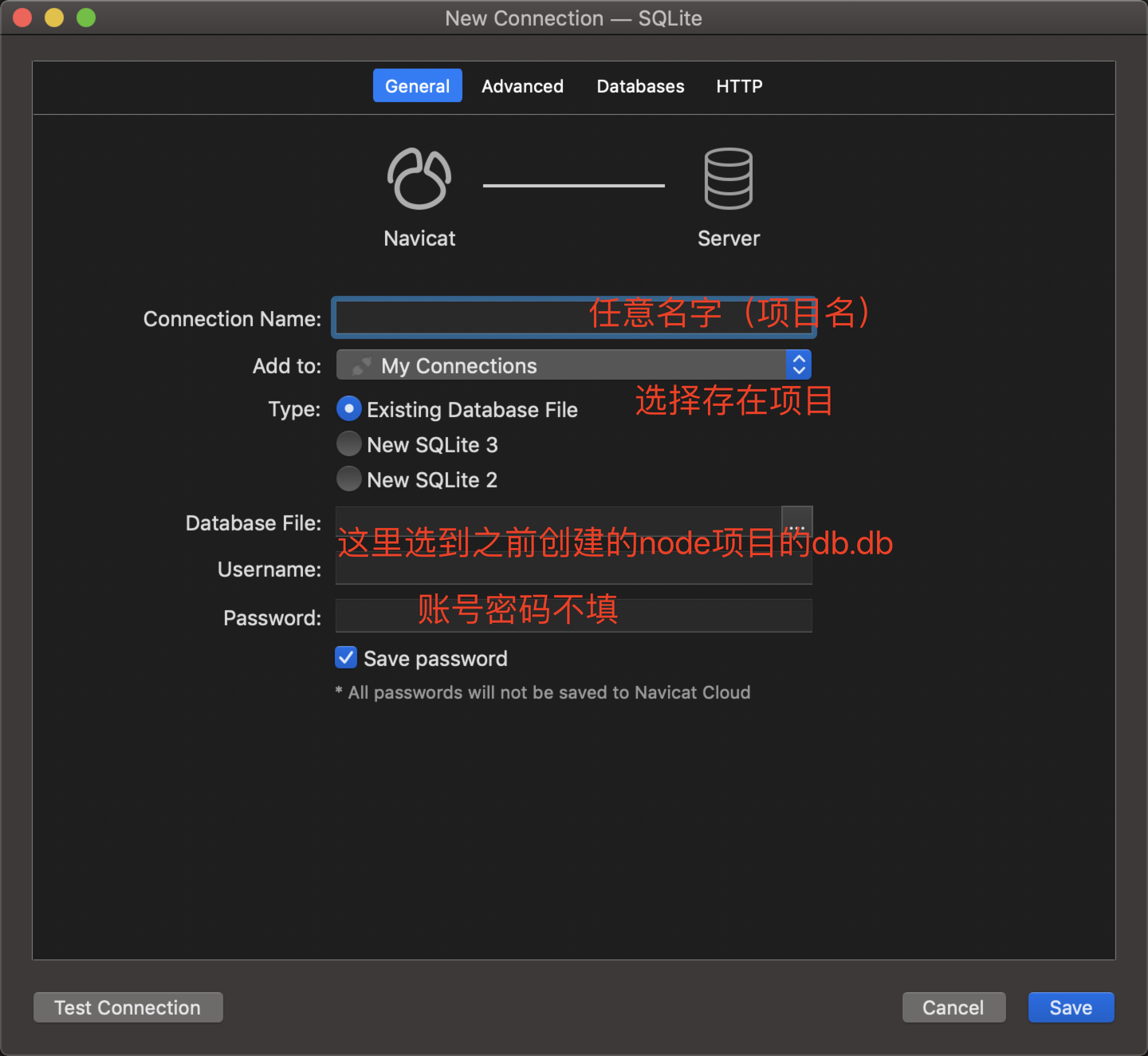1148x1056 pixels.
Task: Focus the Database File path field
Action: tap(558, 522)
